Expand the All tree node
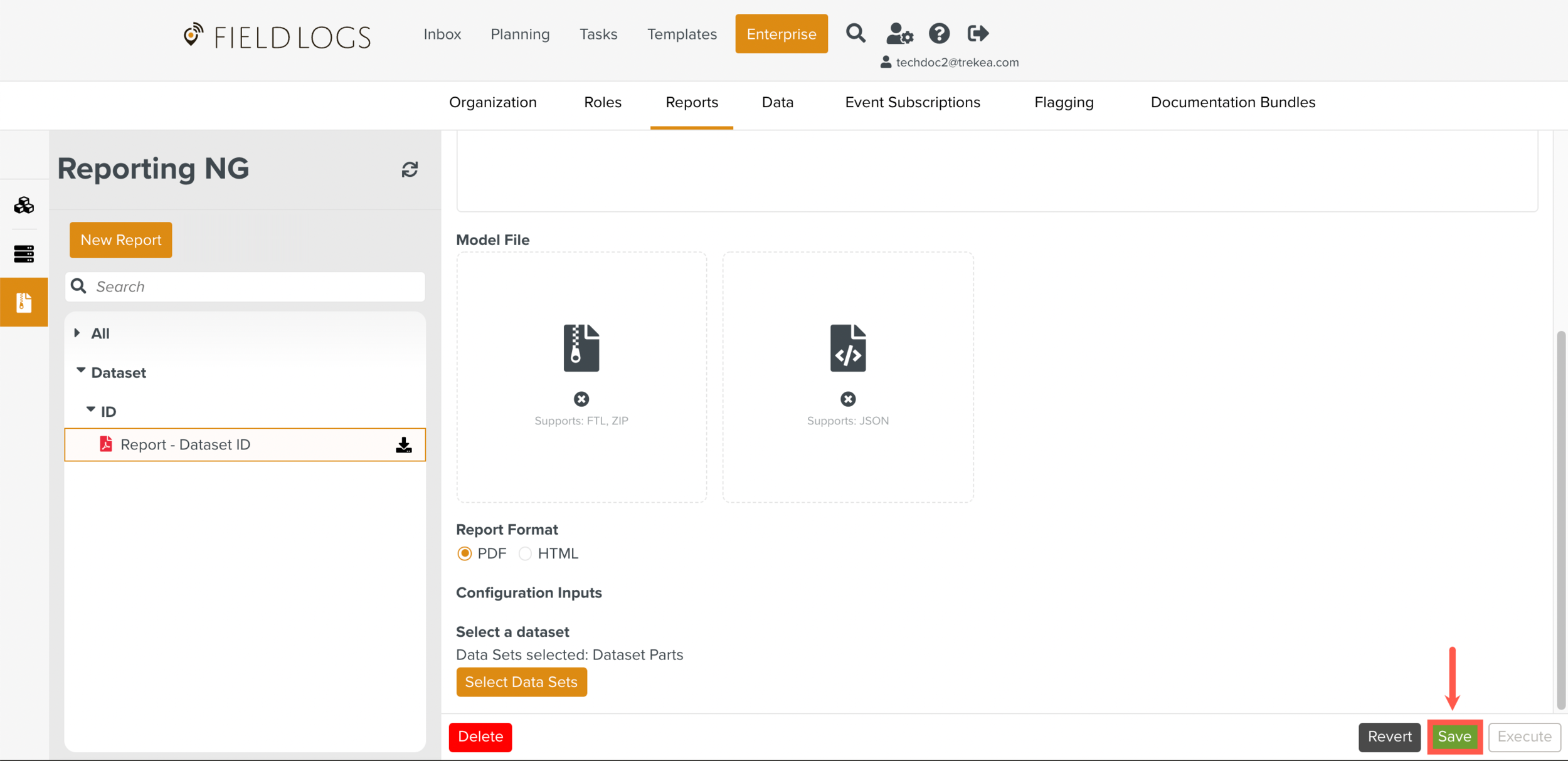Screen dimensions: 1568x761 (77, 333)
